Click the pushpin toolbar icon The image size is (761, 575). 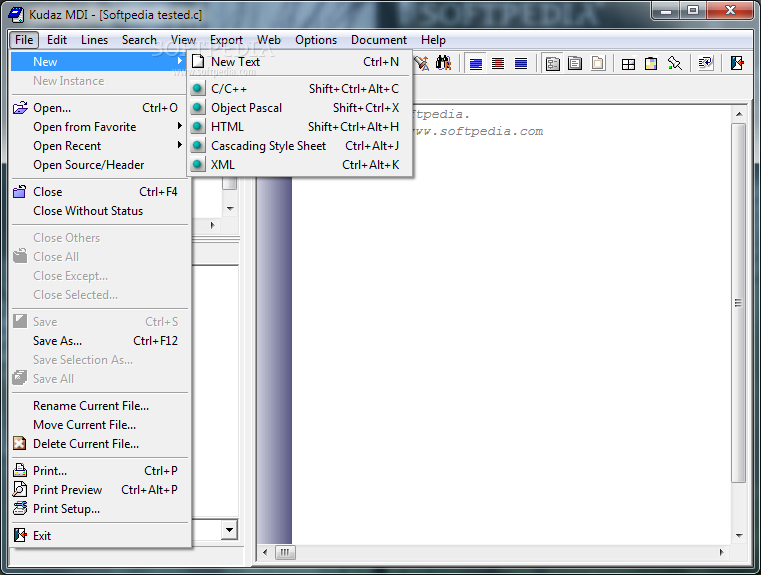tap(674, 64)
